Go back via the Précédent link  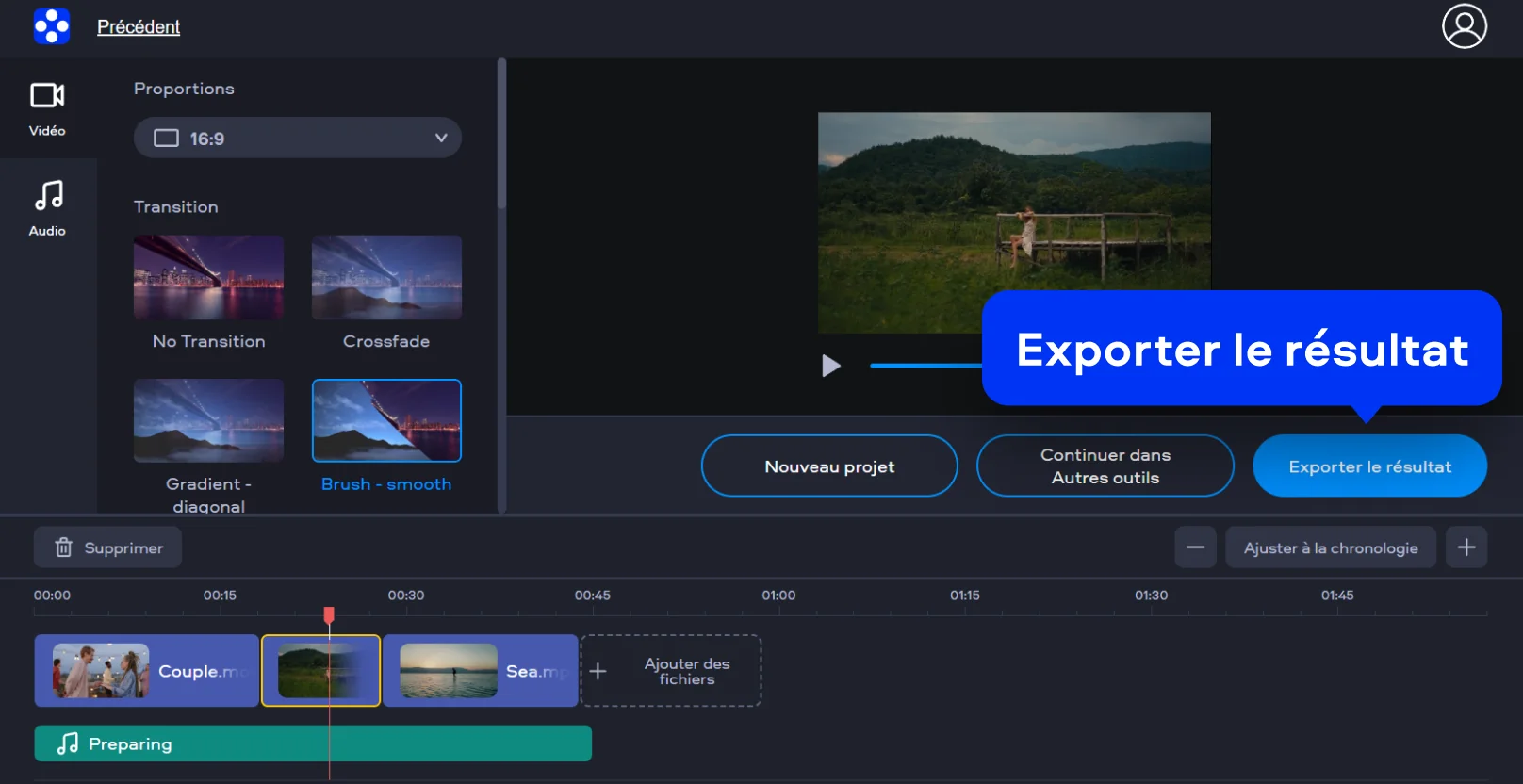tap(139, 27)
